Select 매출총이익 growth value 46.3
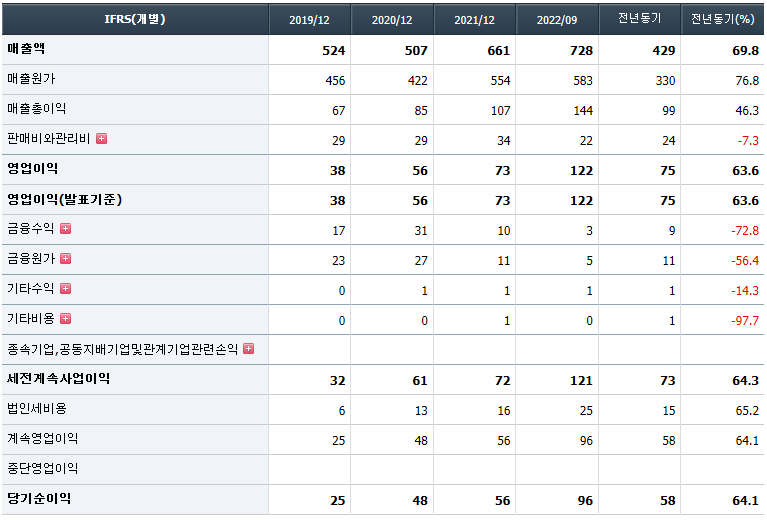The height and width of the screenshot is (520, 767). point(747,111)
